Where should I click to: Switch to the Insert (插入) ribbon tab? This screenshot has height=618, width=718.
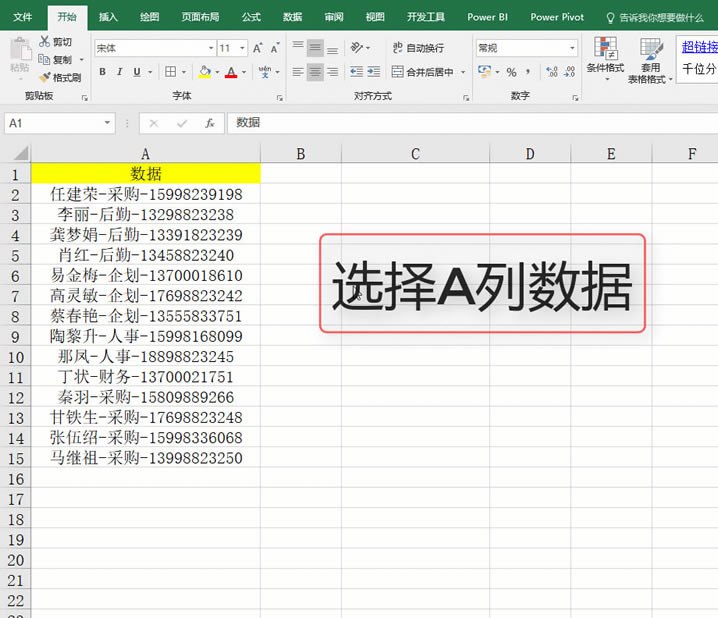108,17
